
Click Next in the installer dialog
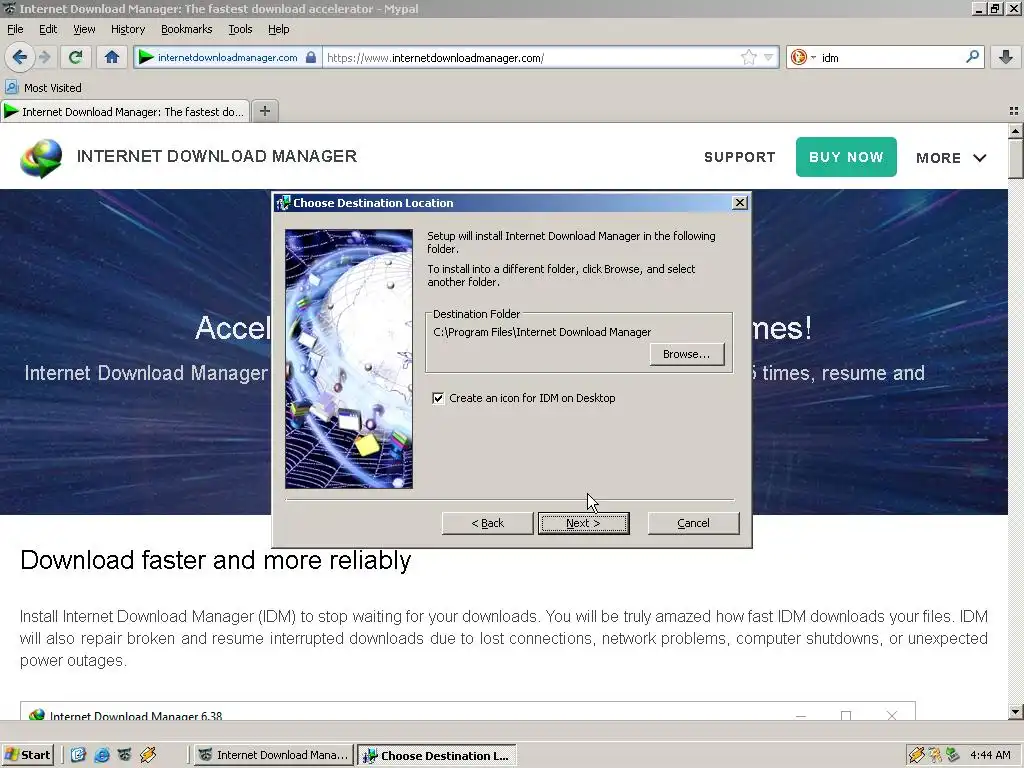point(583,523)
